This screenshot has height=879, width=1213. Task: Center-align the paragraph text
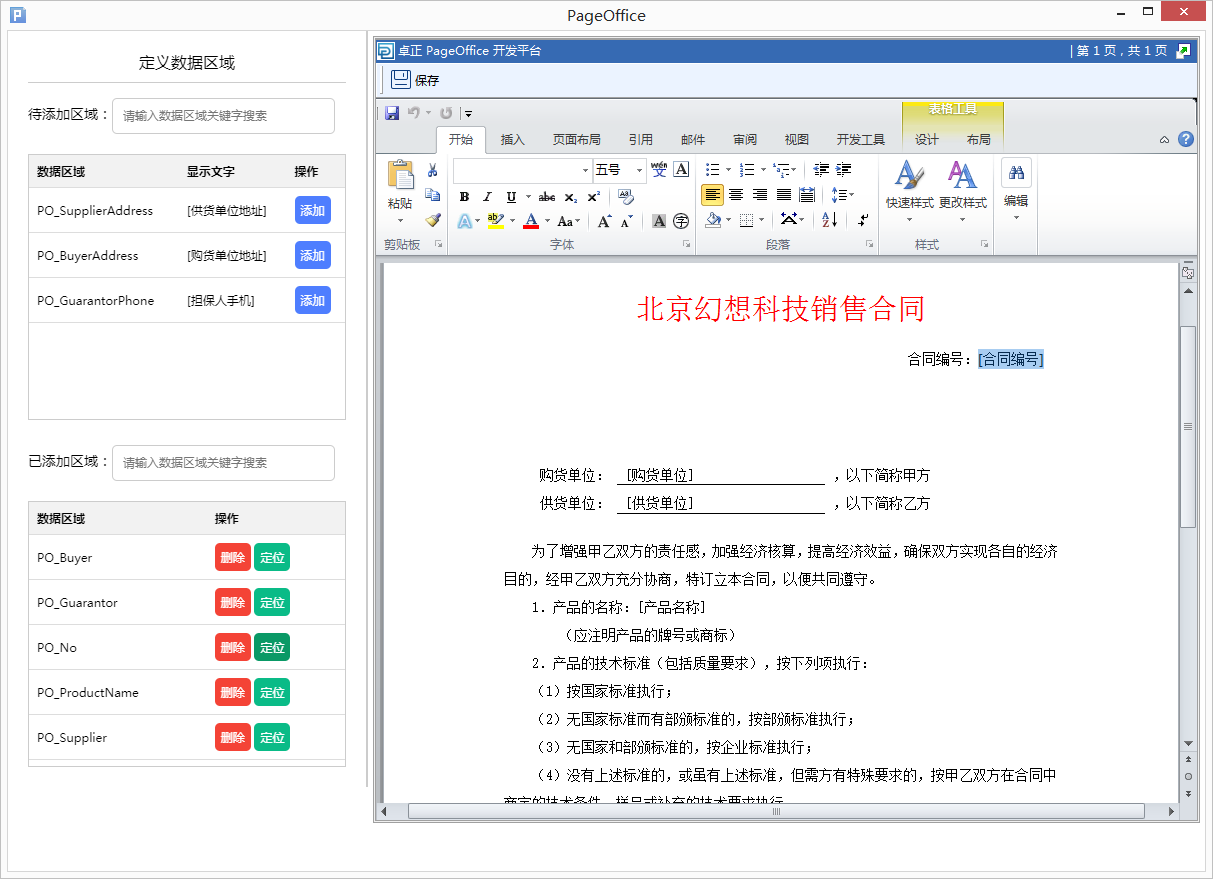(x=736, y=195)
